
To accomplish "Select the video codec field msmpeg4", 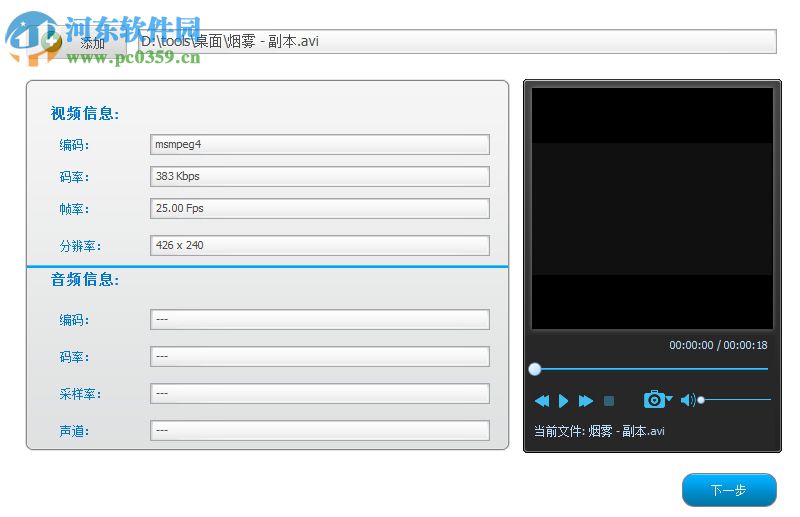I will 320,144.
